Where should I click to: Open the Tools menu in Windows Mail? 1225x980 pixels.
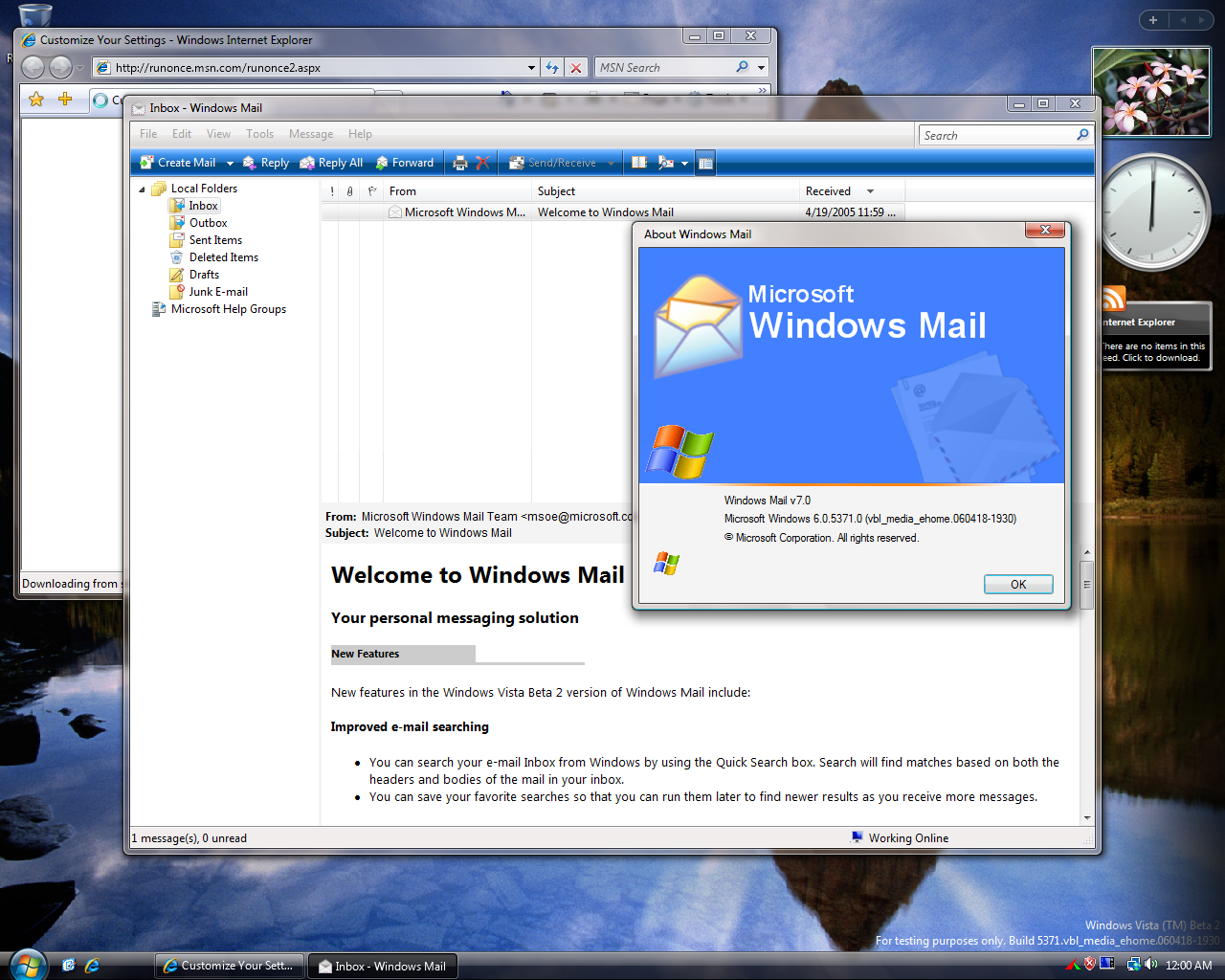(x=259, y=134)
